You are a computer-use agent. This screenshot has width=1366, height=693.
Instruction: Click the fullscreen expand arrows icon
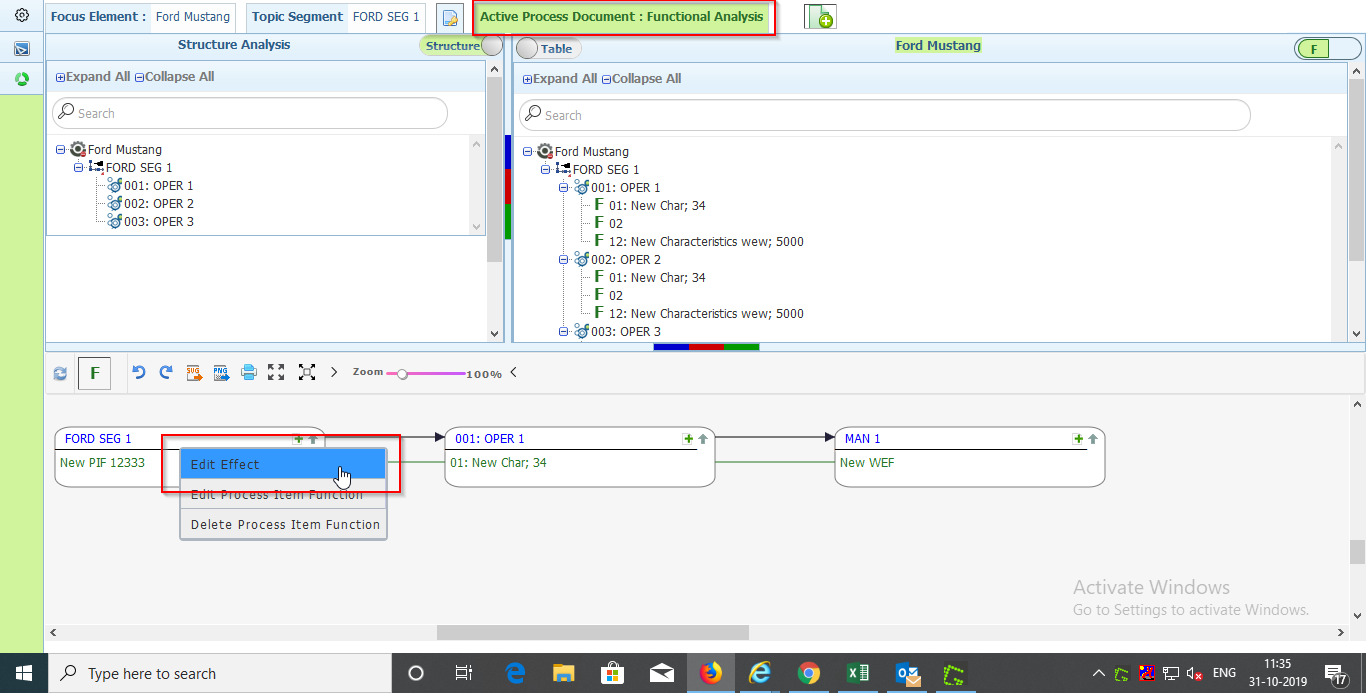(x=276, y=372)
